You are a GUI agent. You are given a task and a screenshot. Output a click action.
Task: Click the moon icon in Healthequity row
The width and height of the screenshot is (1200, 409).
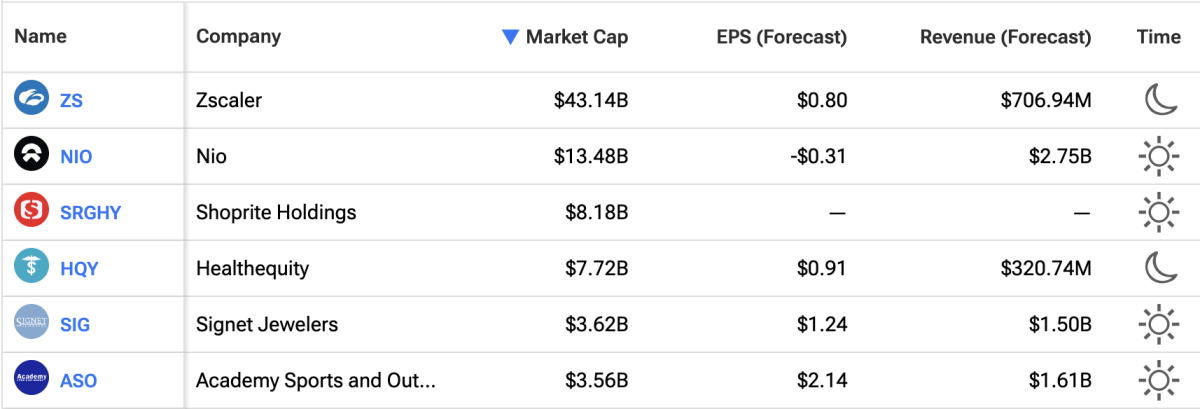1159,268
